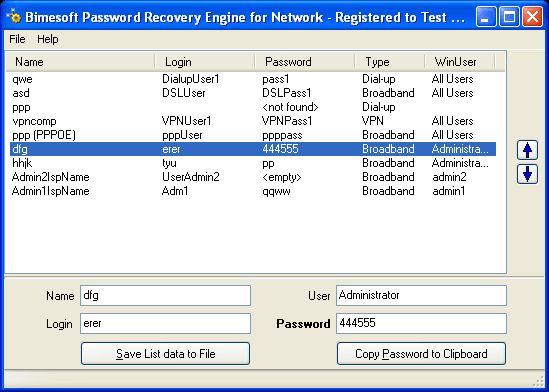Click the VPN type cell

[x=373, y=121]
